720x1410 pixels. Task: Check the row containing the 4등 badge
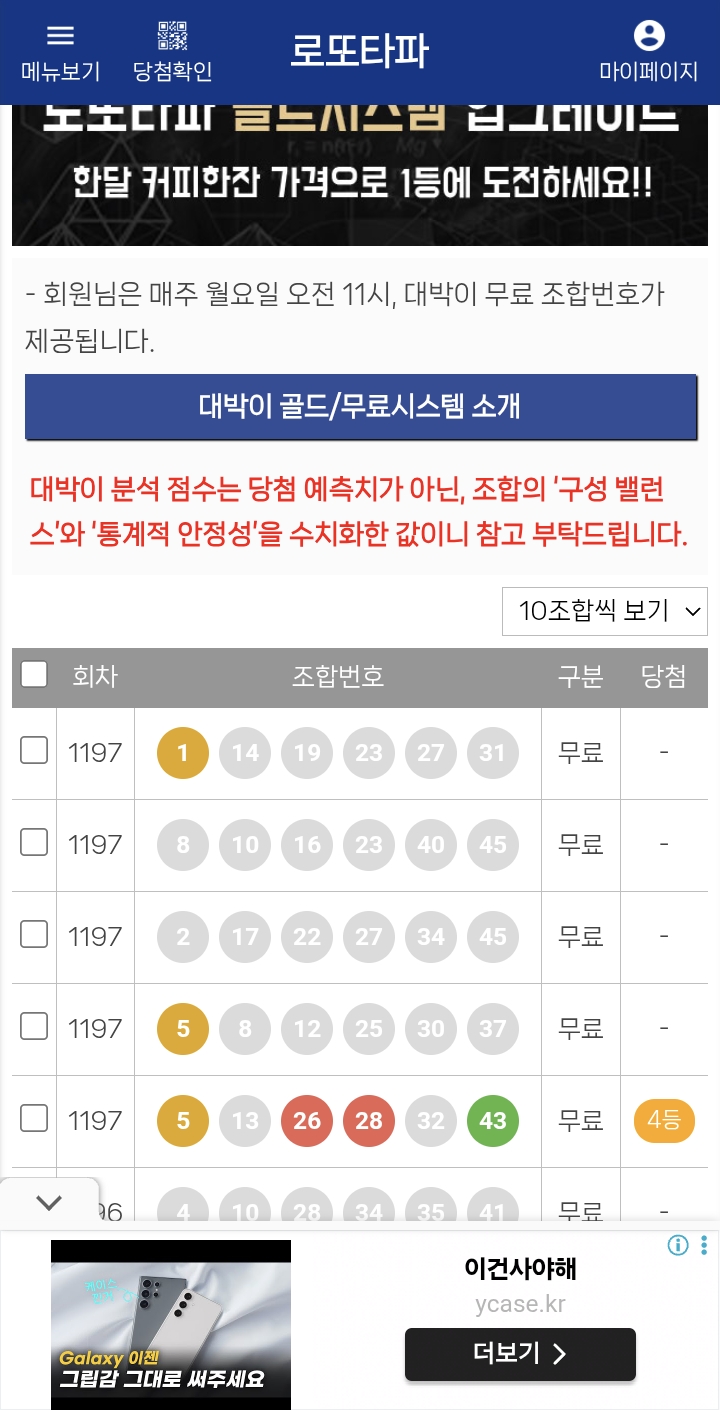pos(34,1118)
